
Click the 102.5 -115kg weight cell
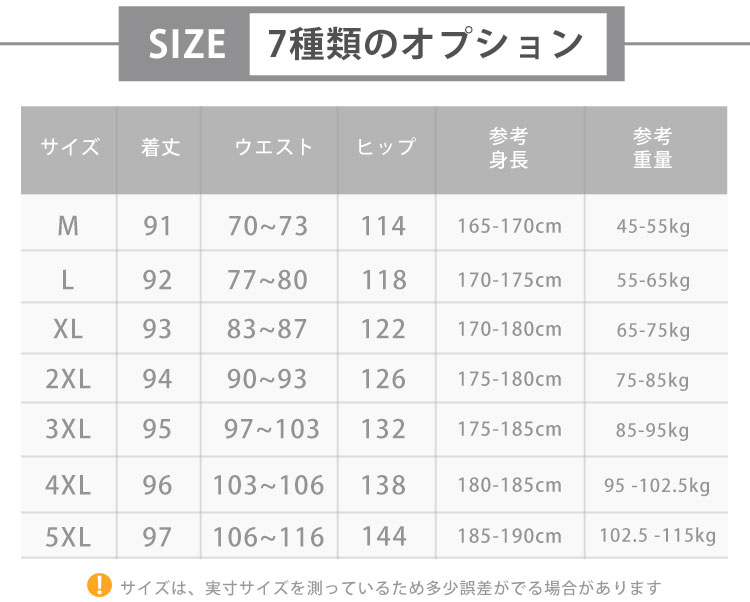658,536
